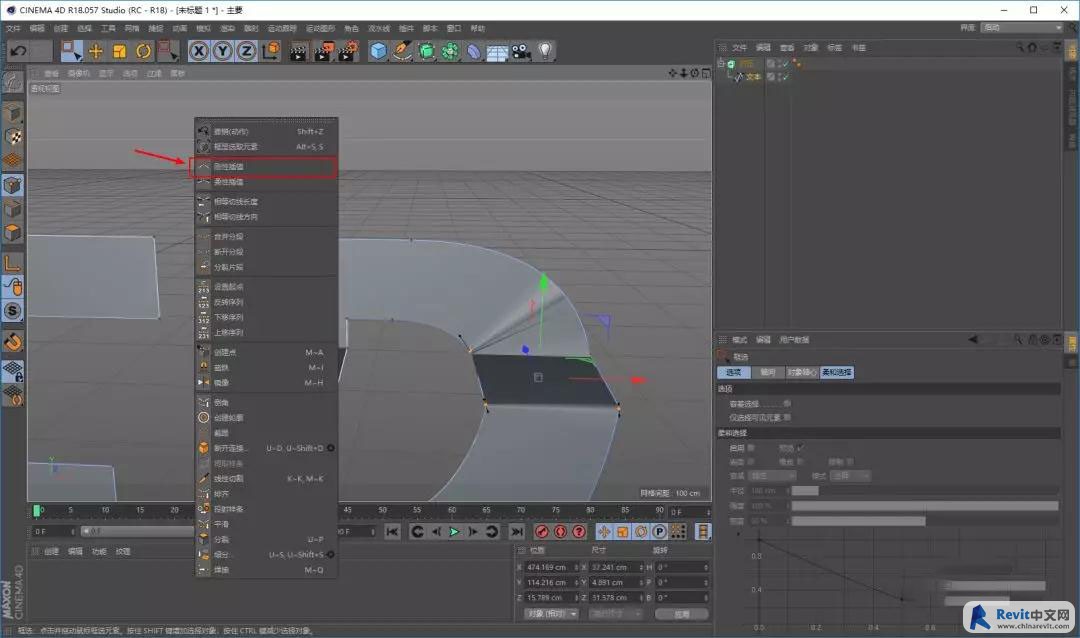Select the live selection tool

tap(72, 51)
